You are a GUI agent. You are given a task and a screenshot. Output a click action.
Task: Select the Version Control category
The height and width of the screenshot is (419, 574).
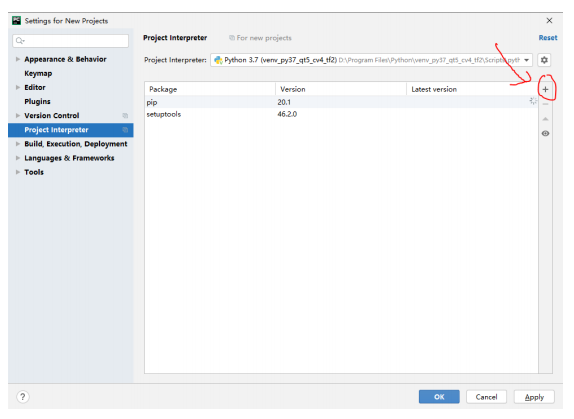tap(52, 116)
